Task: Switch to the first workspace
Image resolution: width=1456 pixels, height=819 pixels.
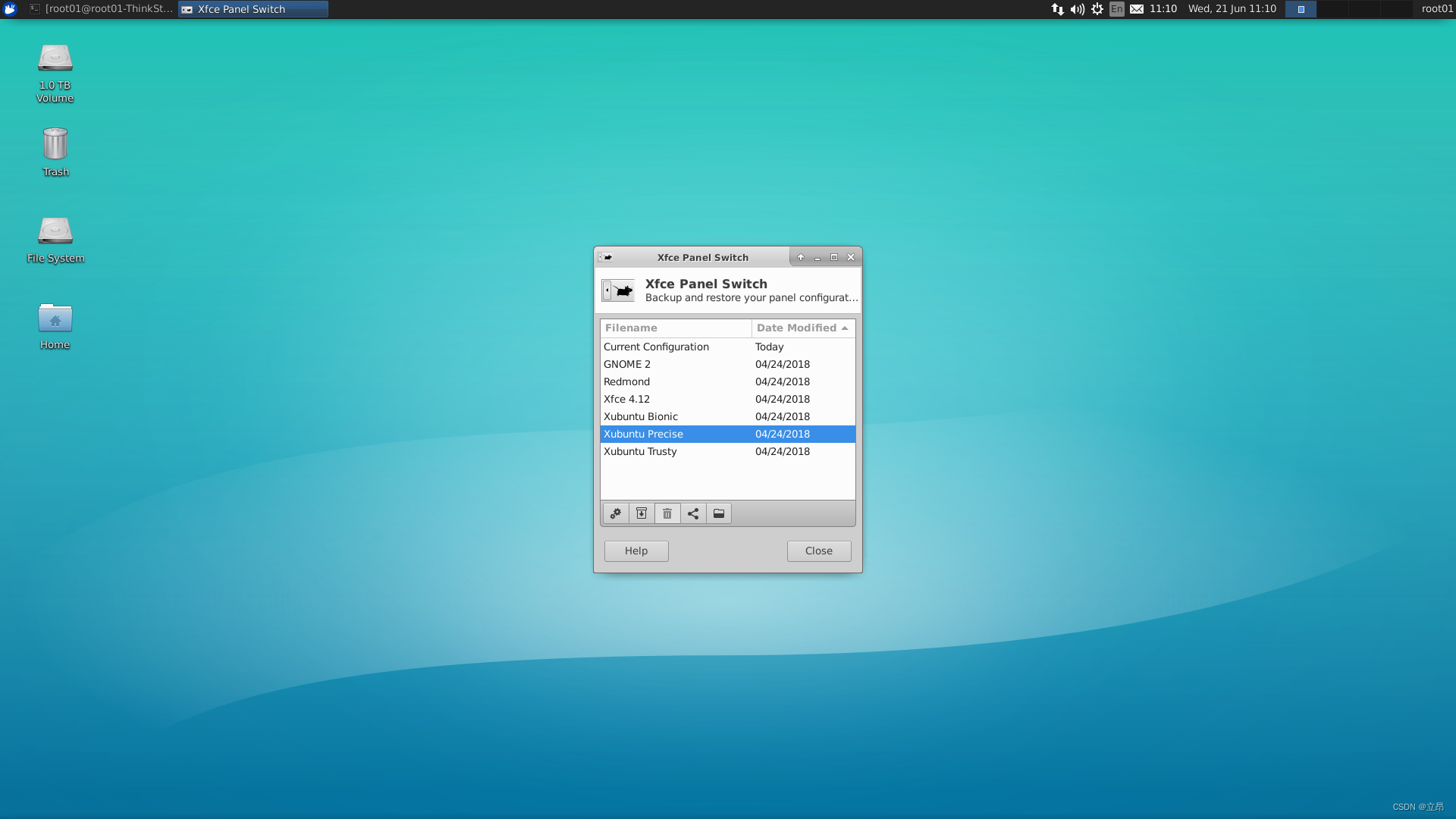Action: coord(1301,9)
